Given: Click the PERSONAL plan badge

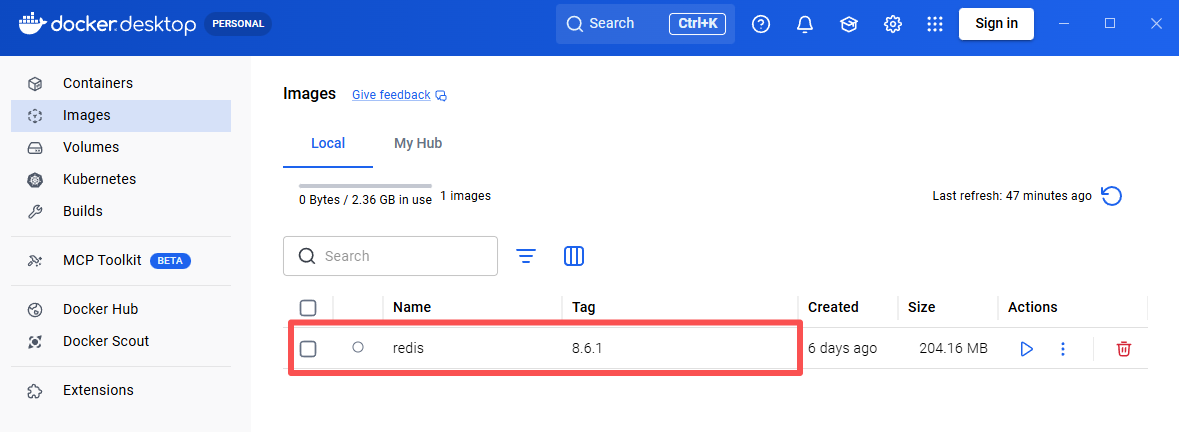Looking at the screenshot, I should tap(238, 24).
